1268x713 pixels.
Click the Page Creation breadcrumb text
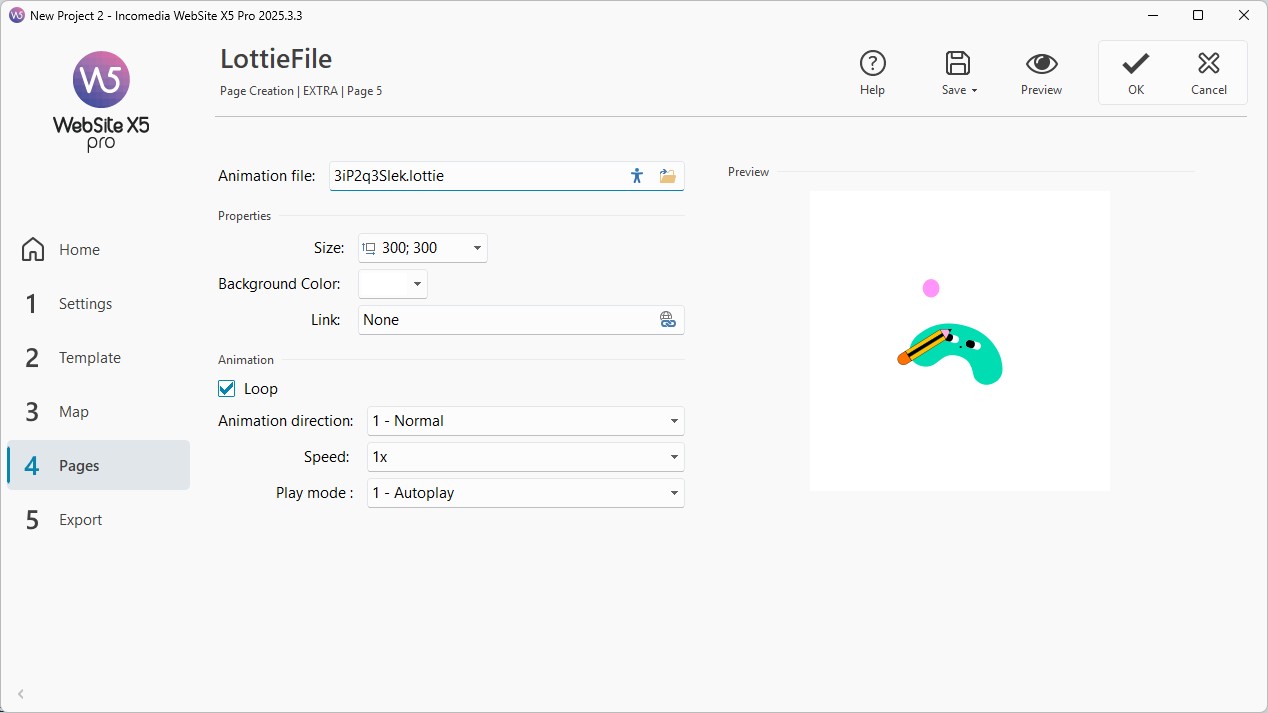[257, 91]
